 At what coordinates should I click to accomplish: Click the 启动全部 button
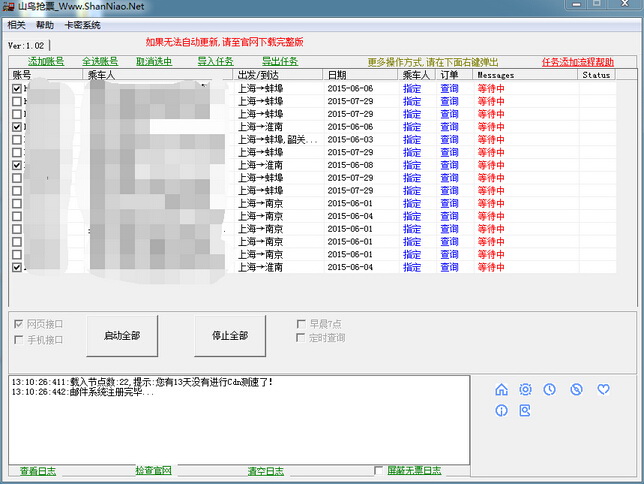[122, 336]
